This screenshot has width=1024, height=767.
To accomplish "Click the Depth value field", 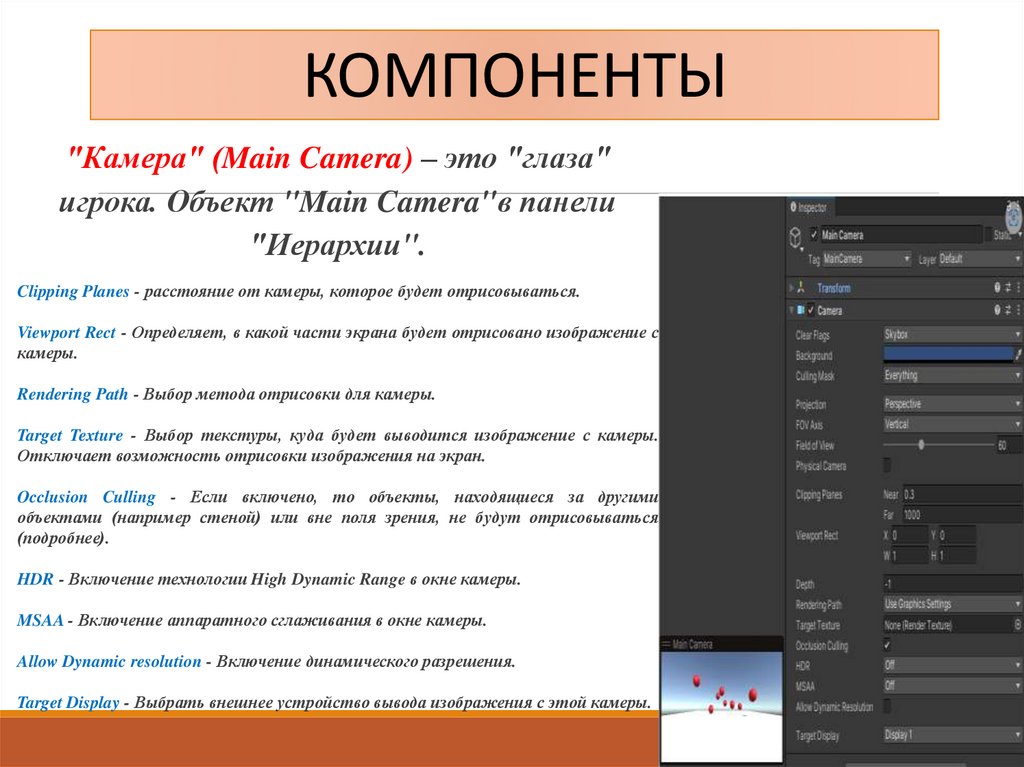I will [952, 583].
